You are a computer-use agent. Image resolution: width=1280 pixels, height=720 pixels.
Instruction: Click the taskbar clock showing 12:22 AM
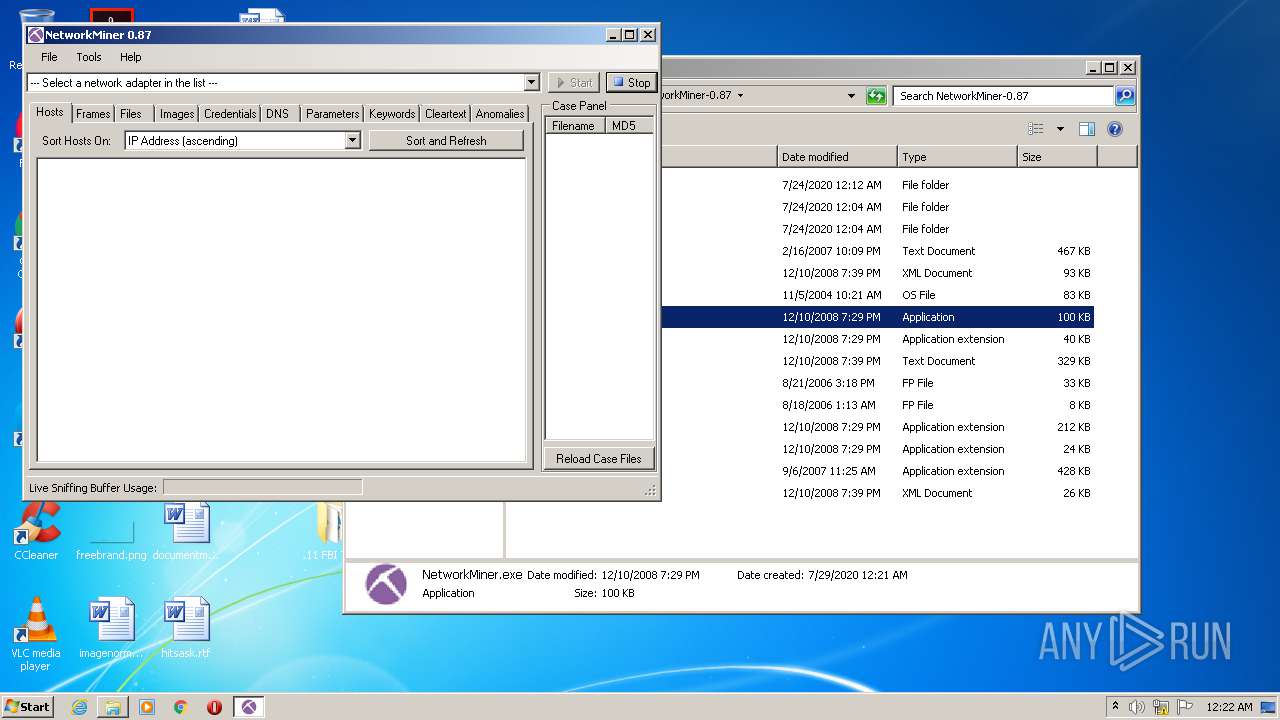click(1229, 707)
